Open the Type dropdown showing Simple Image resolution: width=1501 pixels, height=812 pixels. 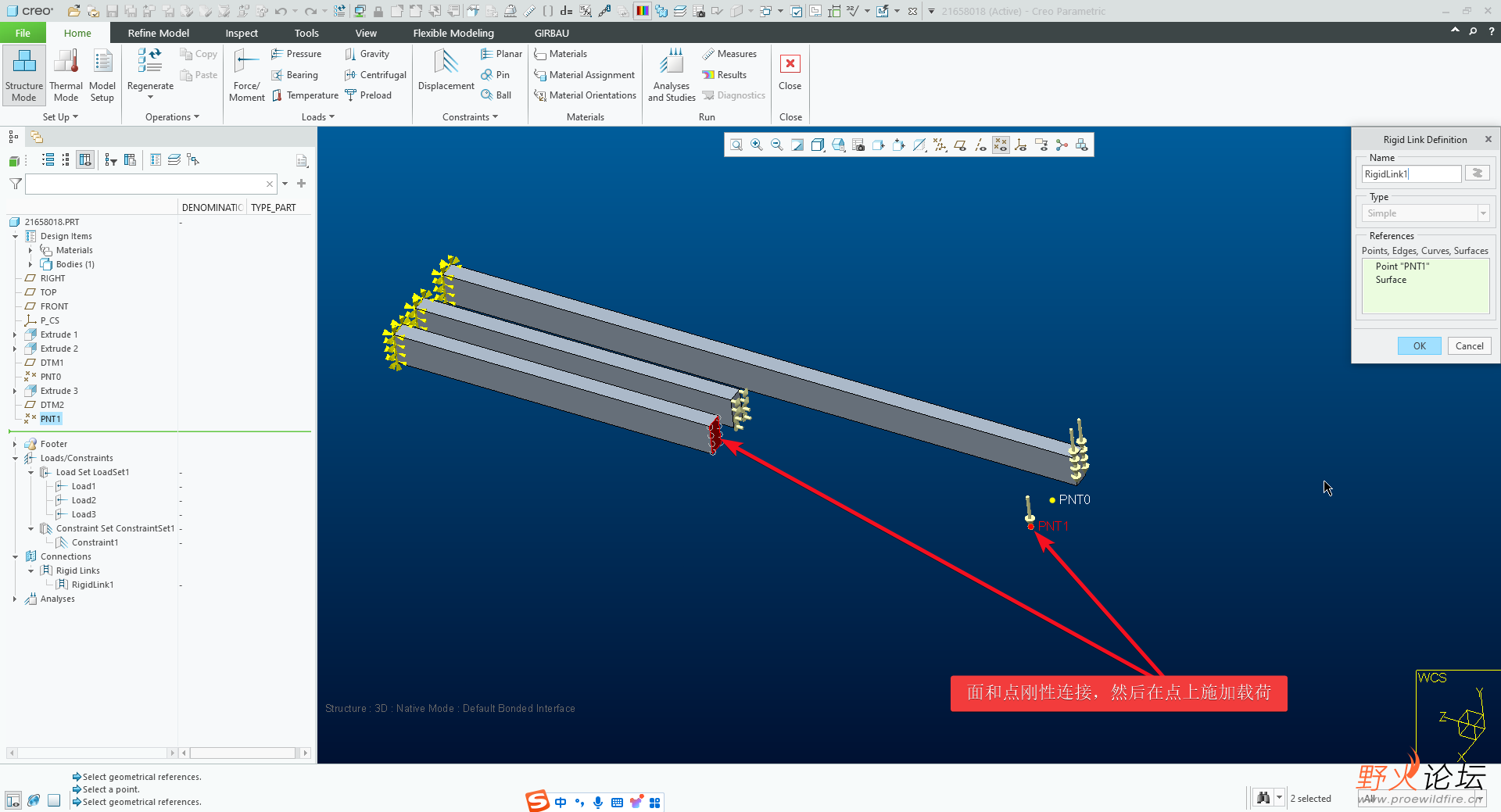(x=1482, y=213)
